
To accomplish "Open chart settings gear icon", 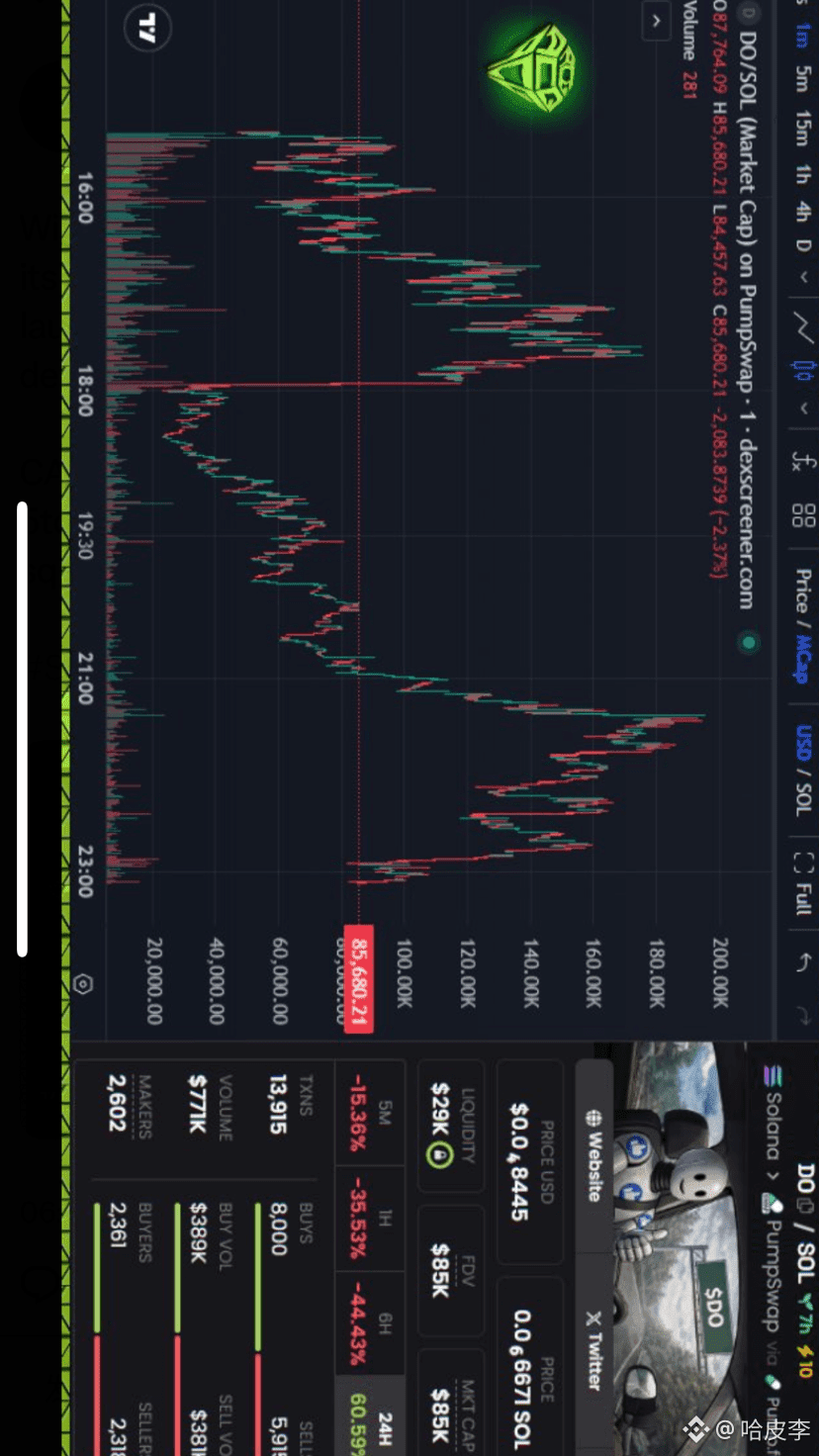I will pos(83,984).
